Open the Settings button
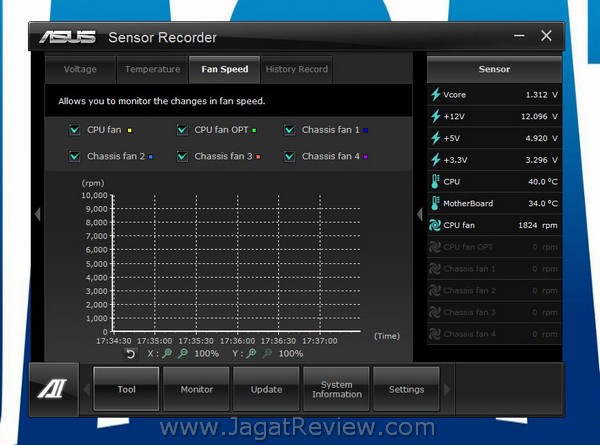This screenshot has width=600, height=445. [406, 389]
